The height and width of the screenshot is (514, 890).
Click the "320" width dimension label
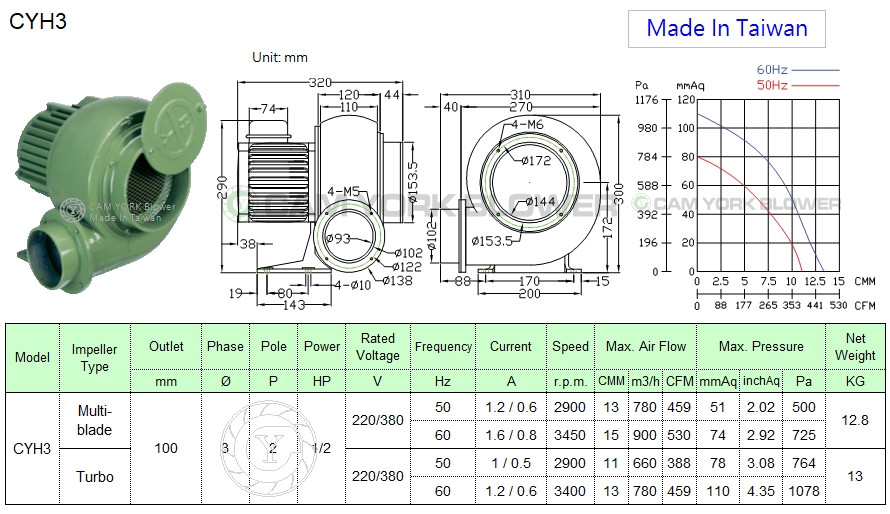tap(320, 83)
